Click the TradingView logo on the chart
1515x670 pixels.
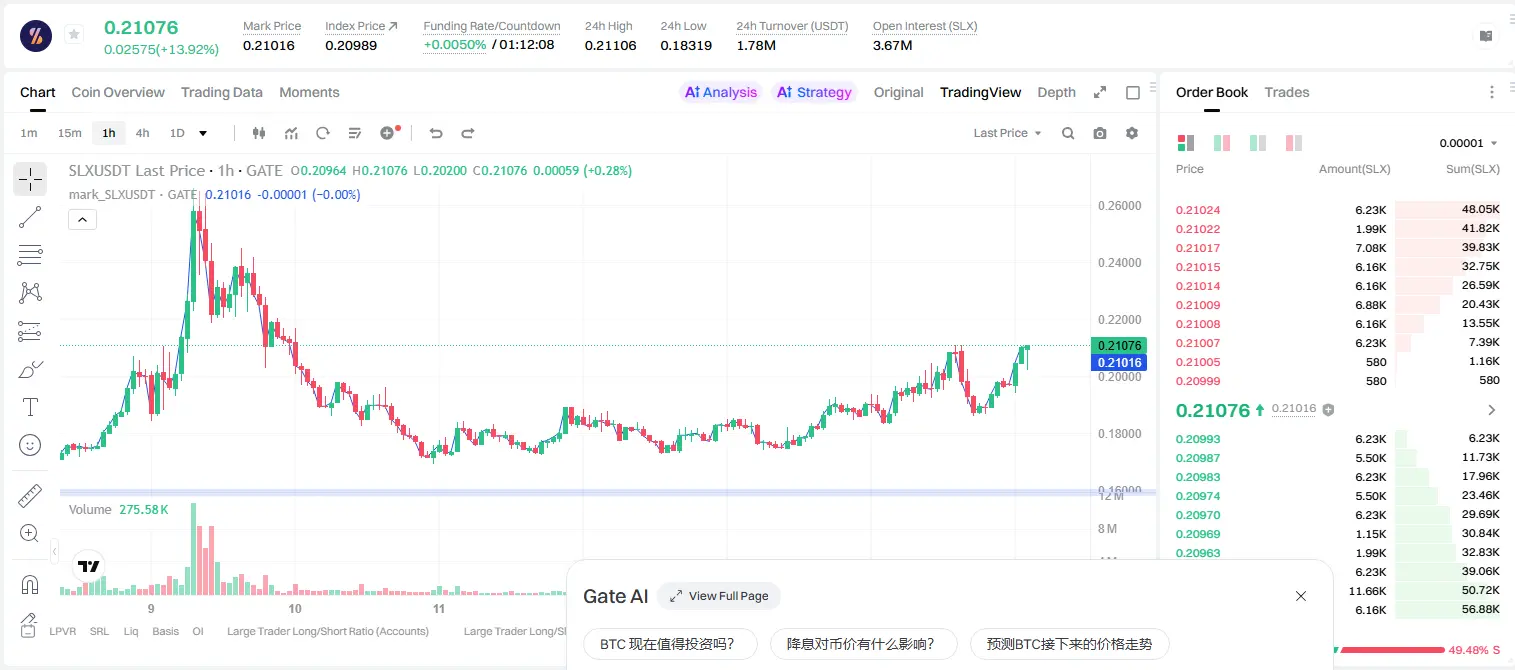(x=89, y=566)
